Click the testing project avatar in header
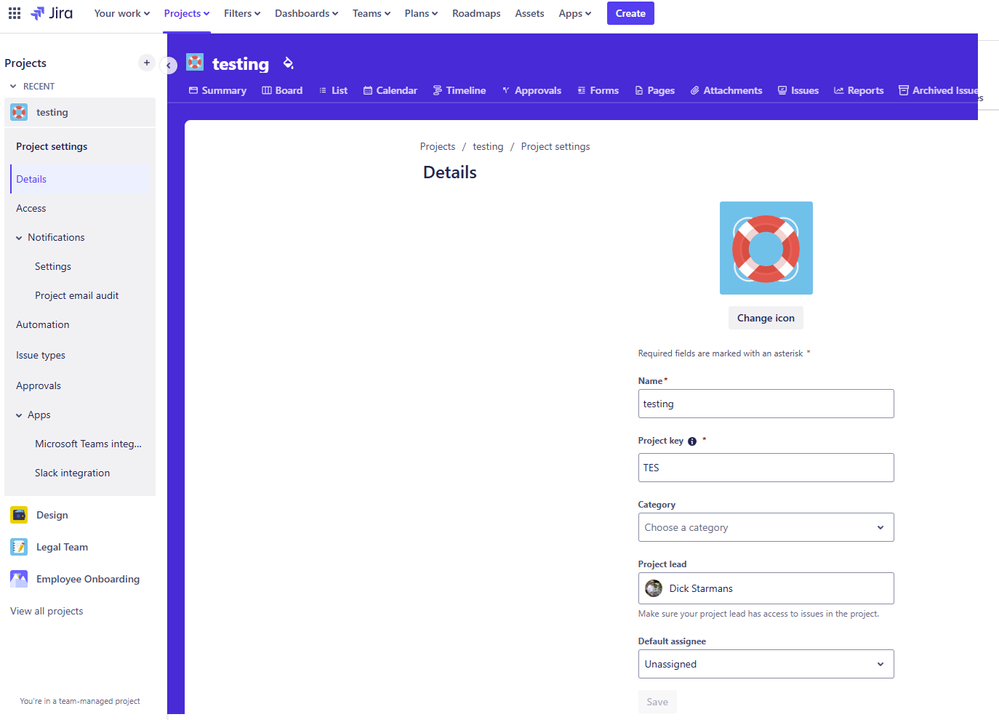999x720 pixels. (x=195, y=62)
